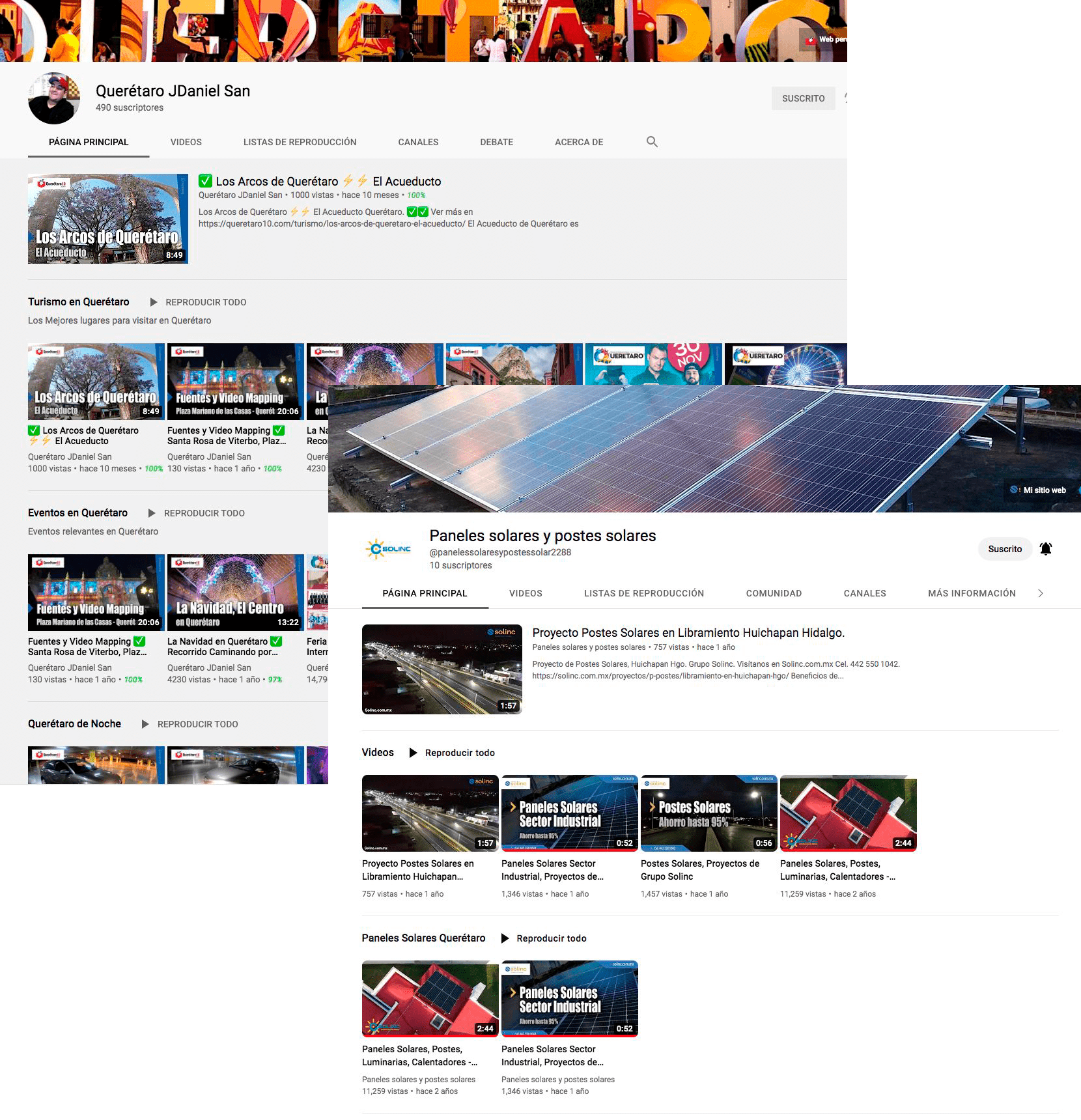Click the SUSCRITO button on Querétaro JDaniel San
1081x1120 pixels.
(804, 98)
